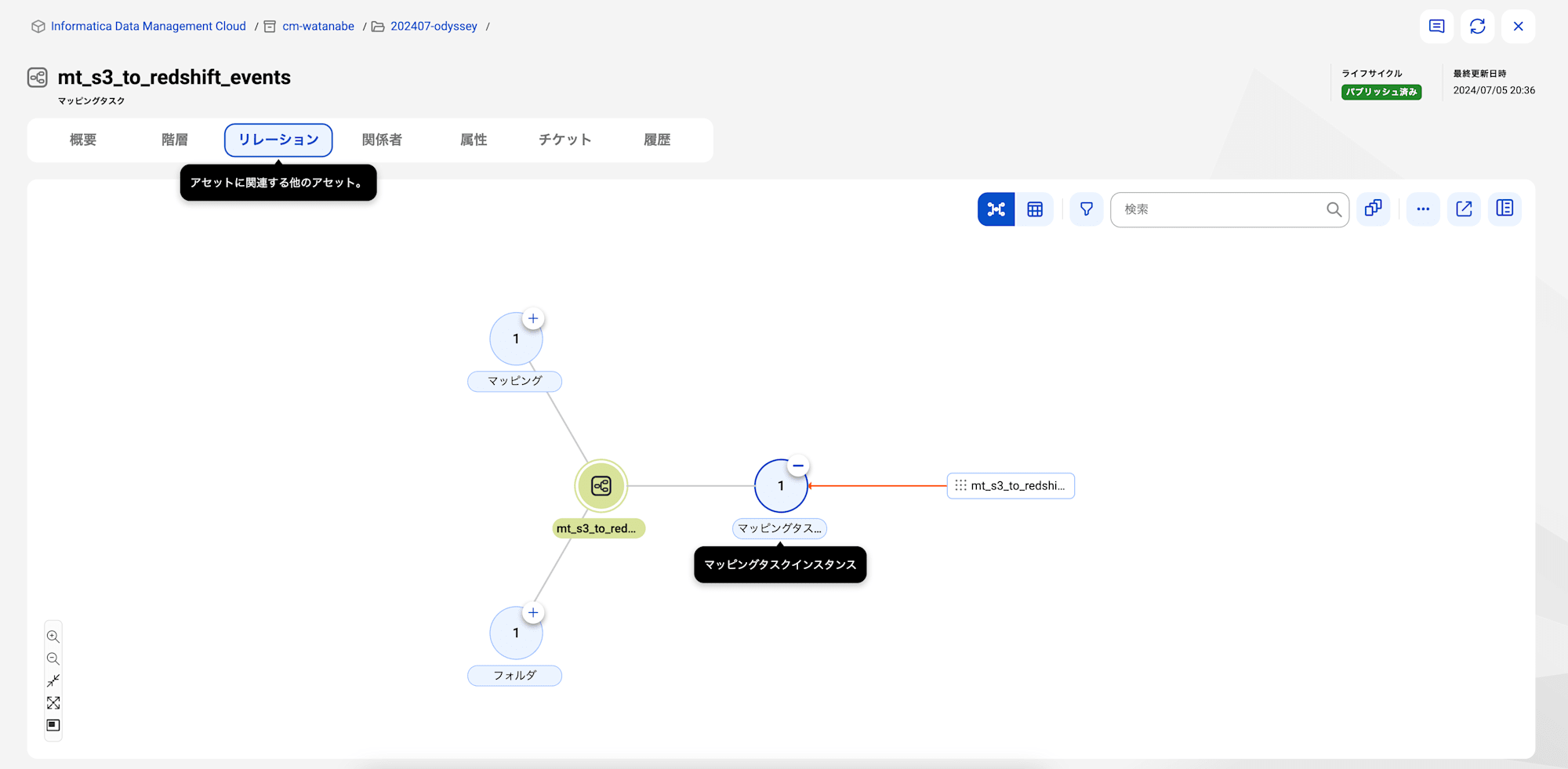Open the 属性 tab

point(474,140)
